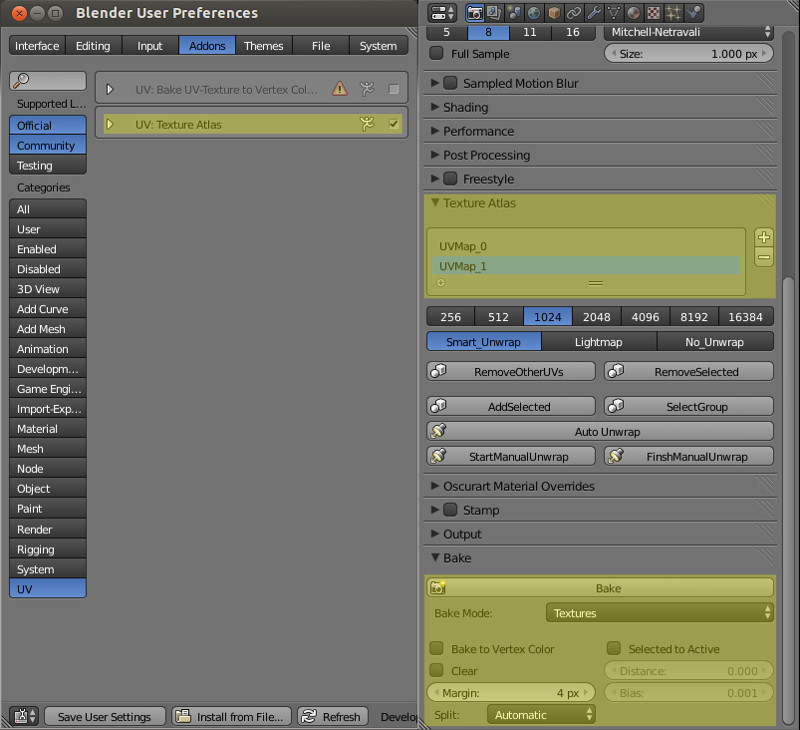The width and height of the screenshot is (800, 730).
Task: Expand the UV: Texture Atlas addon details
Action: click(x=110, y=124)
